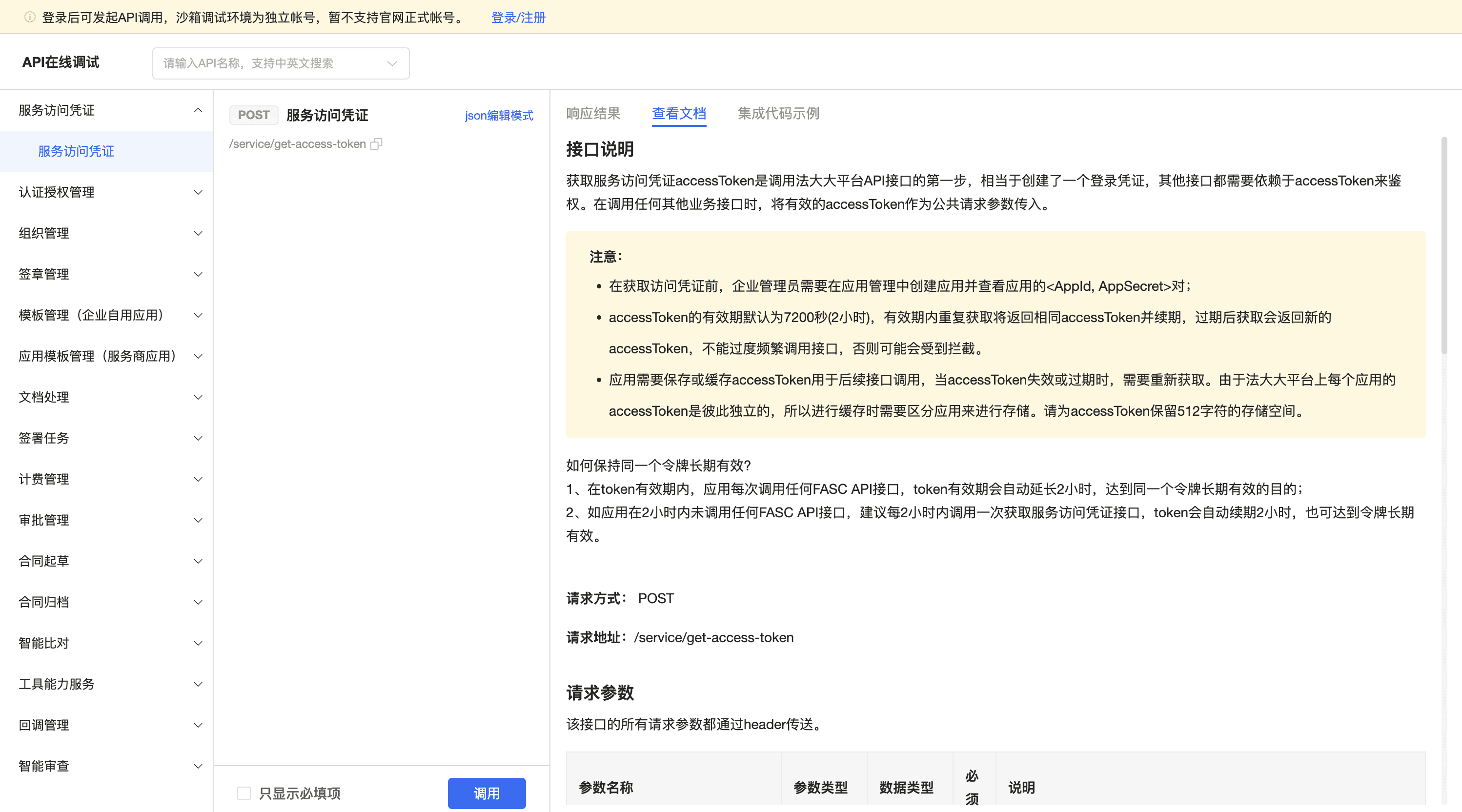1462x812 pixels.
Task: Click the info icon in top banner
Action: pyautogui.click(x=29, y=17)
